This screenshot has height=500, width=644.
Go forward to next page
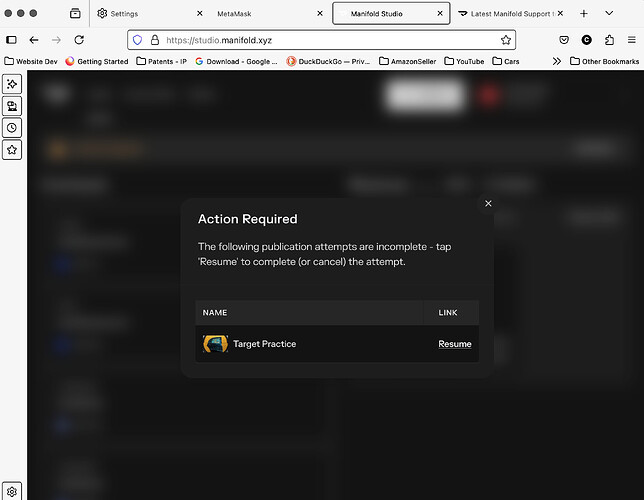[x=56, y=40]
